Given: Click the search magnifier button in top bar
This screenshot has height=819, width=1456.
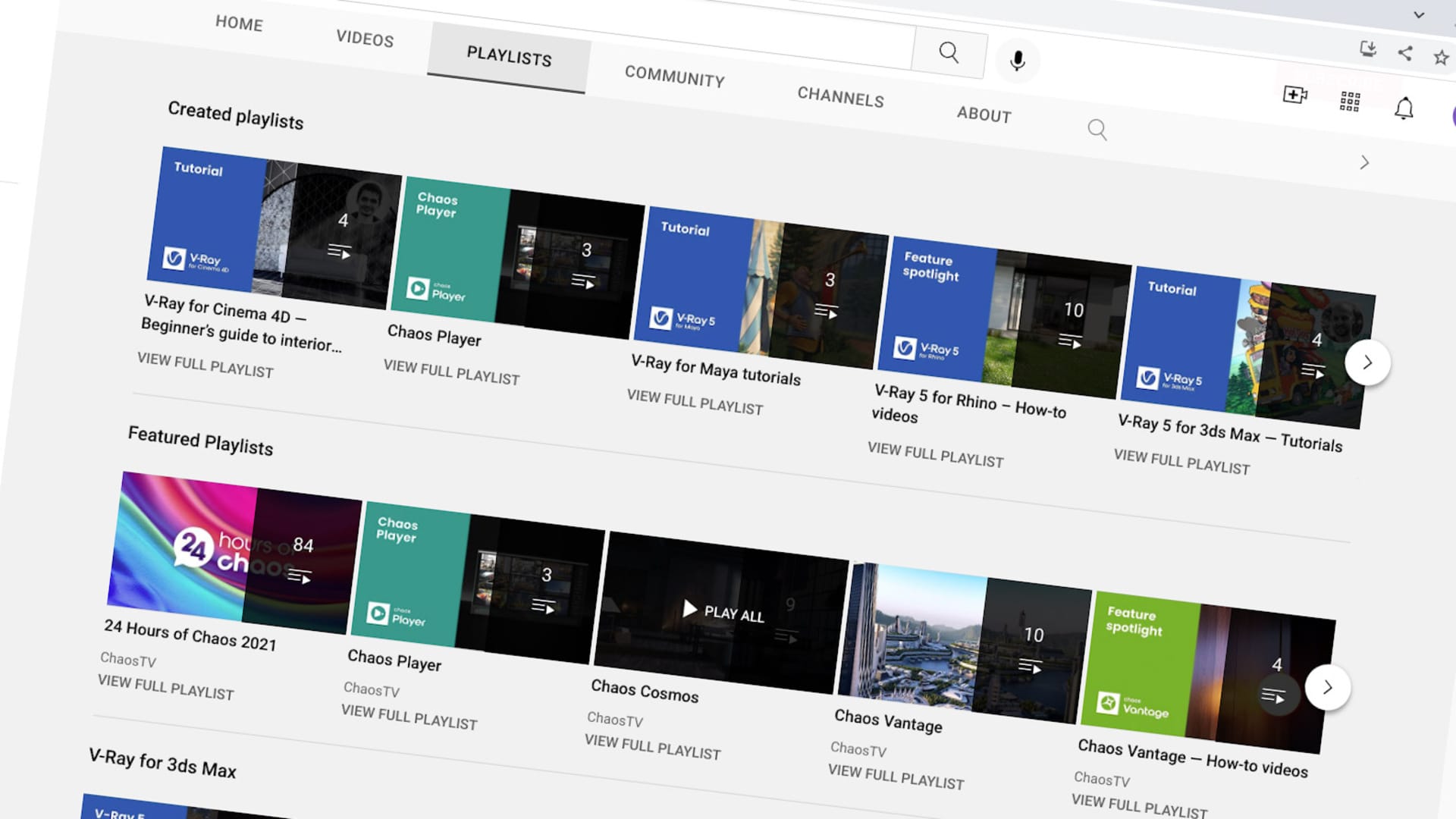Looking at the screenshot, I should 949,52.
